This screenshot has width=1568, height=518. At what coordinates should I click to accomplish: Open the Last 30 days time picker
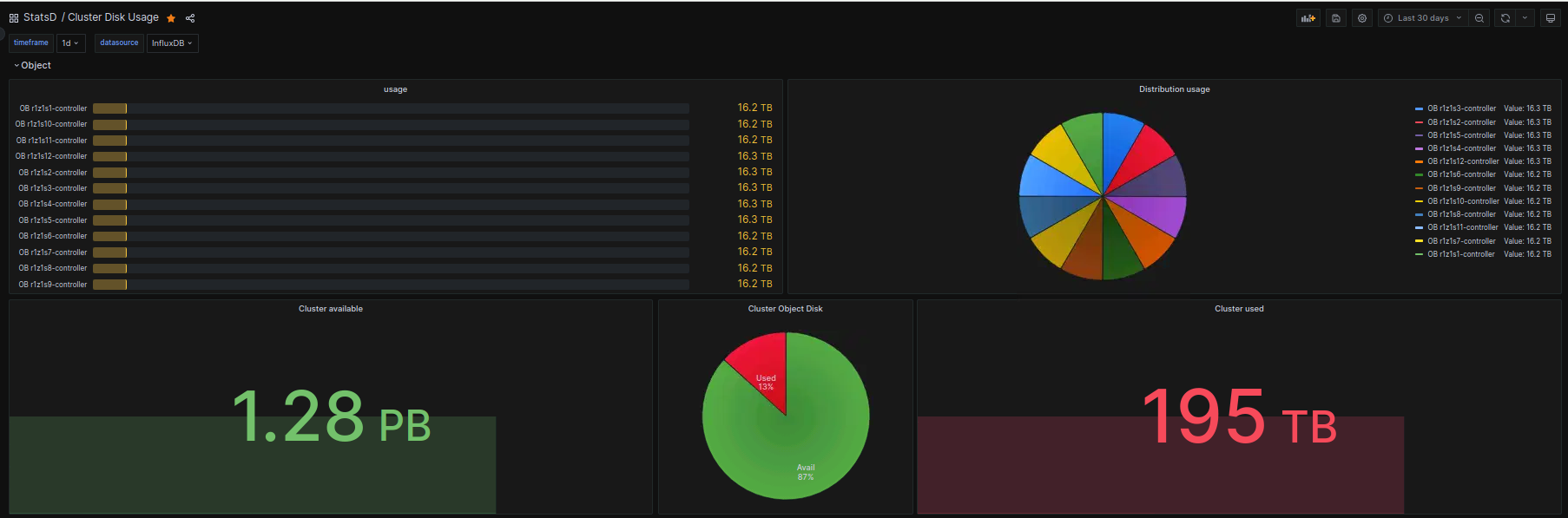tap(1423, 18)
